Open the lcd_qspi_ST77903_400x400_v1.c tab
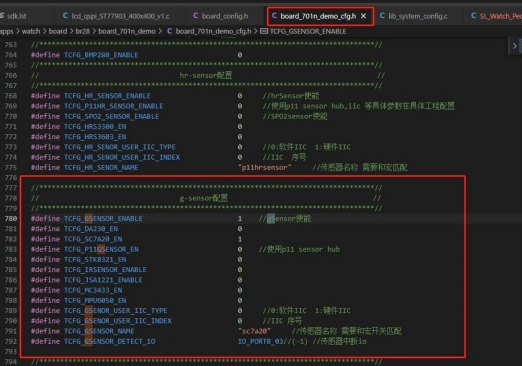Viewport: 522px width, 366px height. click(116, 16)
